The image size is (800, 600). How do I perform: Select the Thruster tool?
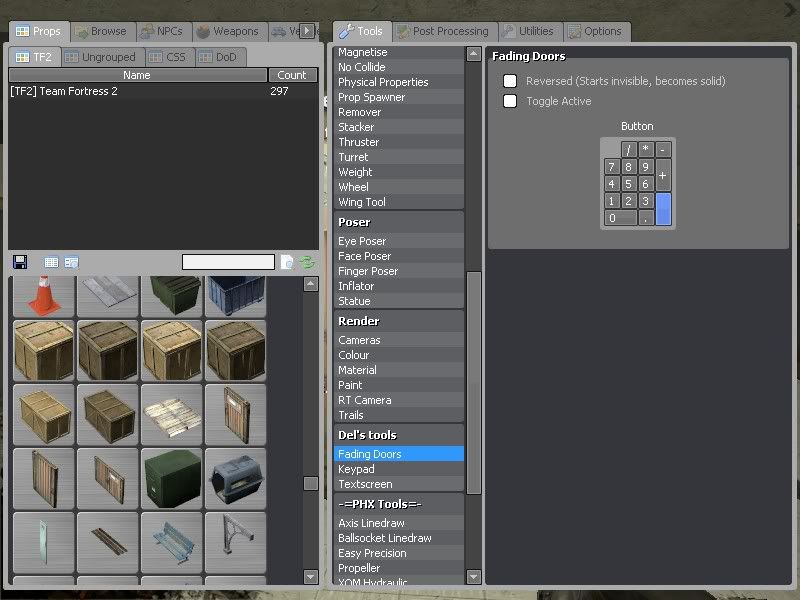pyautogui.click(x=399, y=142)
